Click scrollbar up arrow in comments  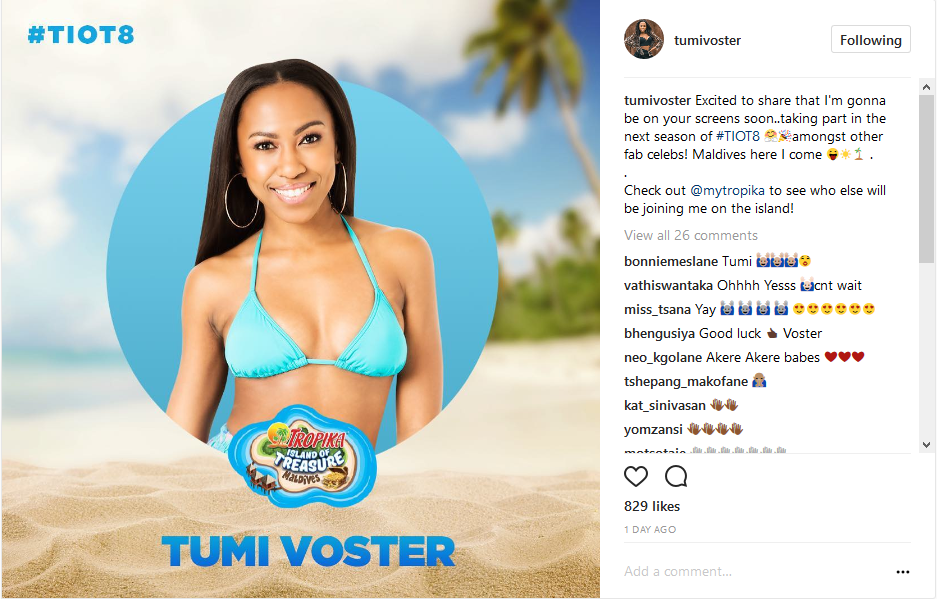click(x=926, y=87)
